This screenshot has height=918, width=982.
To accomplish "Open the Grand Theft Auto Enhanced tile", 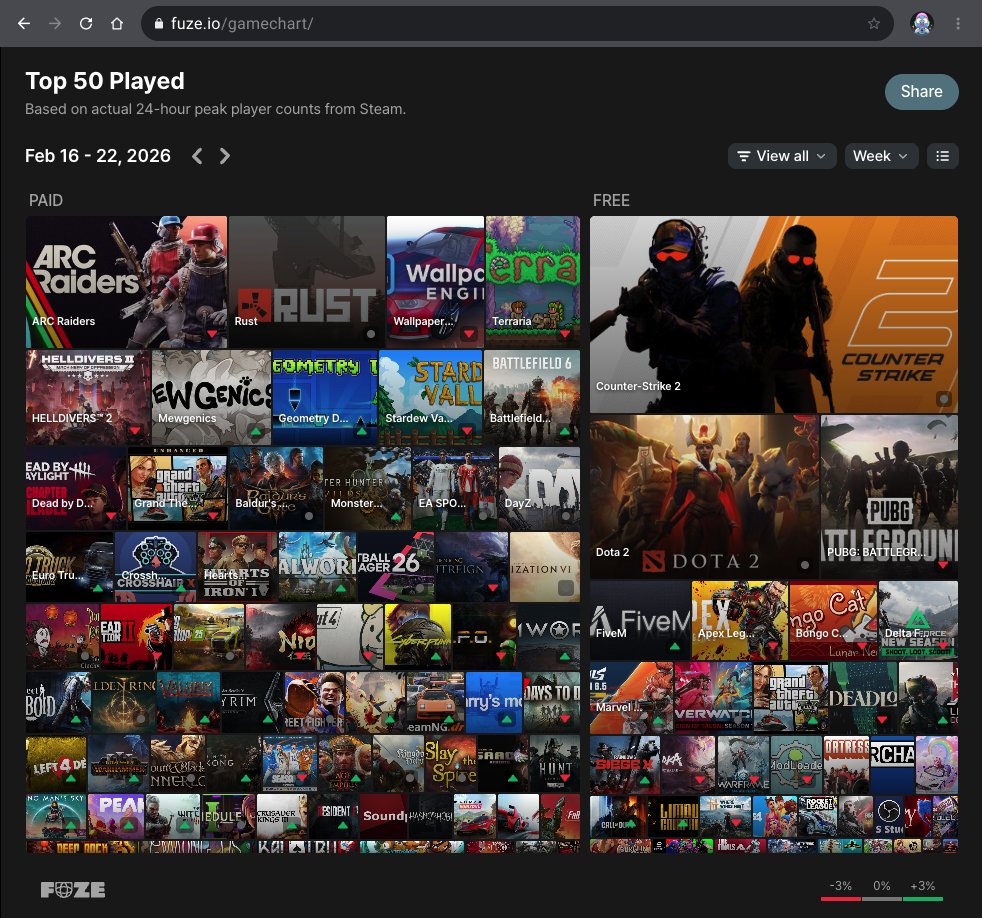I will point(178,488).
